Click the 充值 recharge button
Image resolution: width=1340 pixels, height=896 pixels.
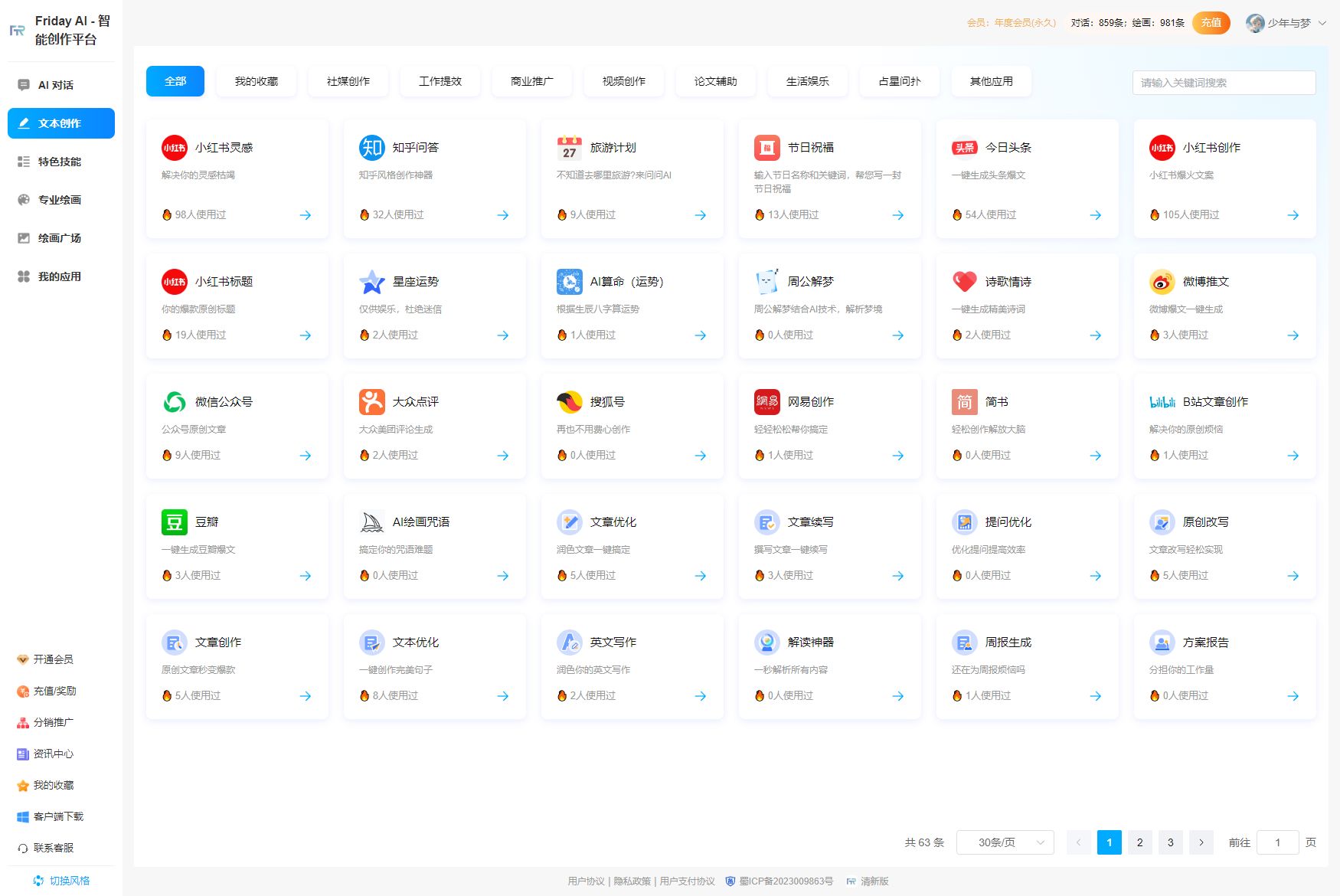(x=1211, y=23)
